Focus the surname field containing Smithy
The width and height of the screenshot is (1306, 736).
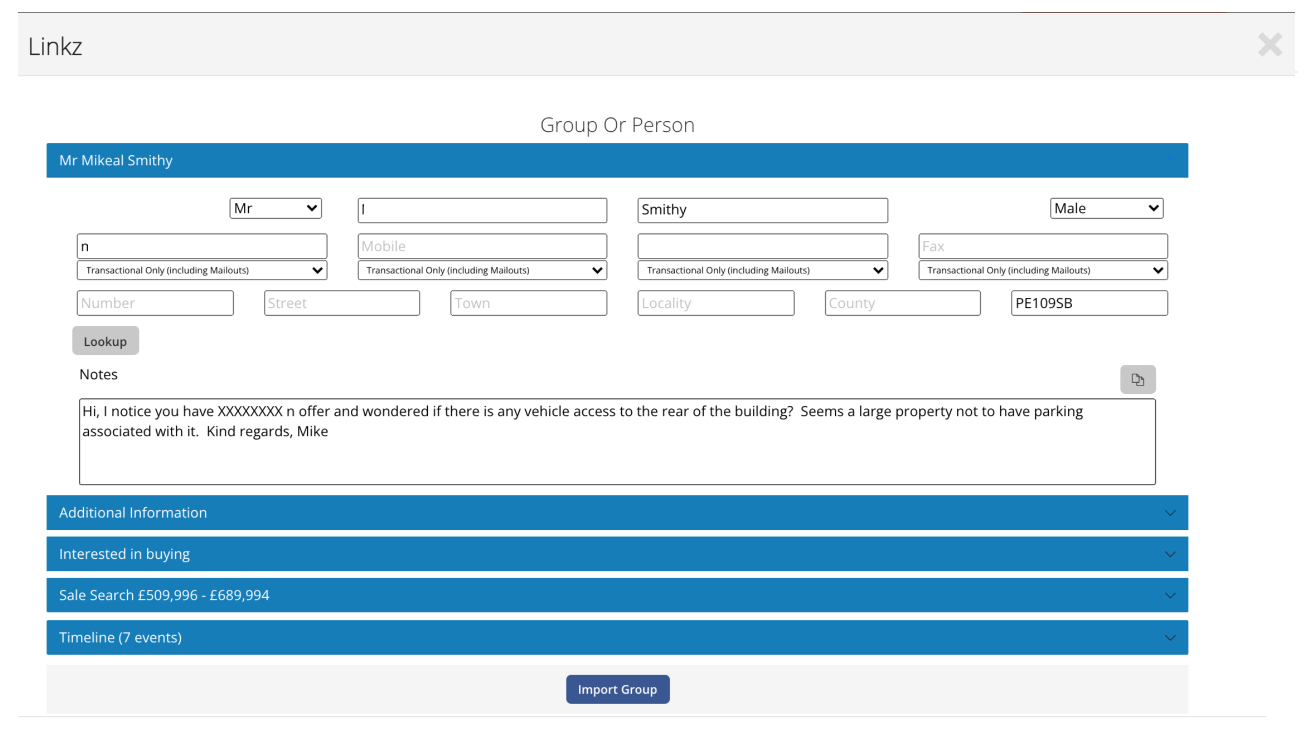[763, 210]
